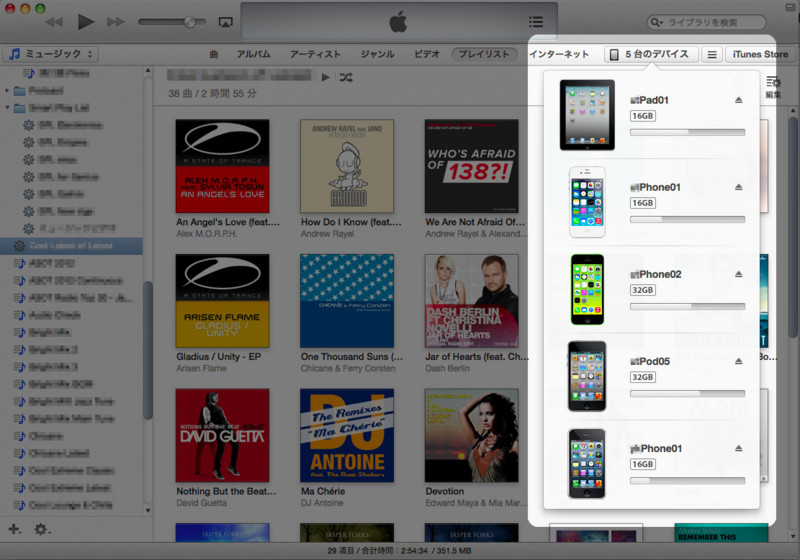Click the sidebar scroll down arrow

pos(148,510)
